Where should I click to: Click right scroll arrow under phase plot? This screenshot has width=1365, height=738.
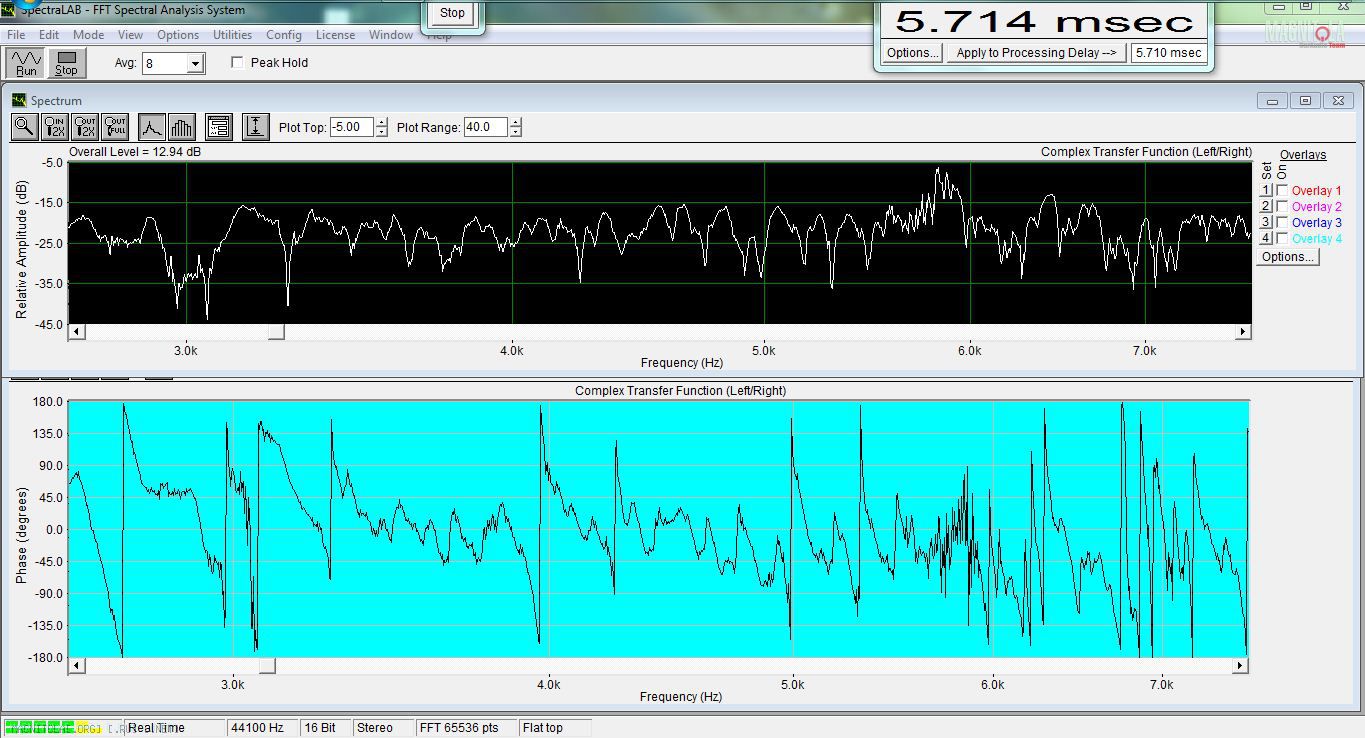(x=1241, y=666)
